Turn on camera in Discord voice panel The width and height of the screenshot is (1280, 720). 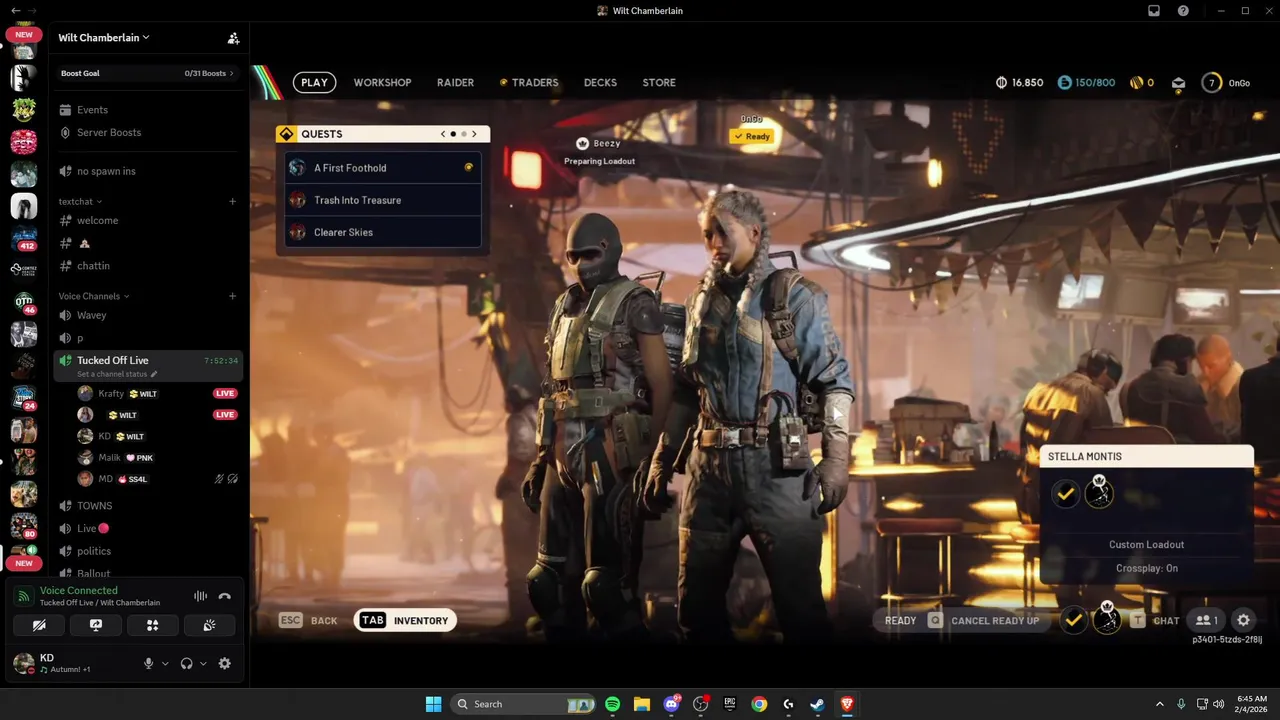(x=39, y=625)
